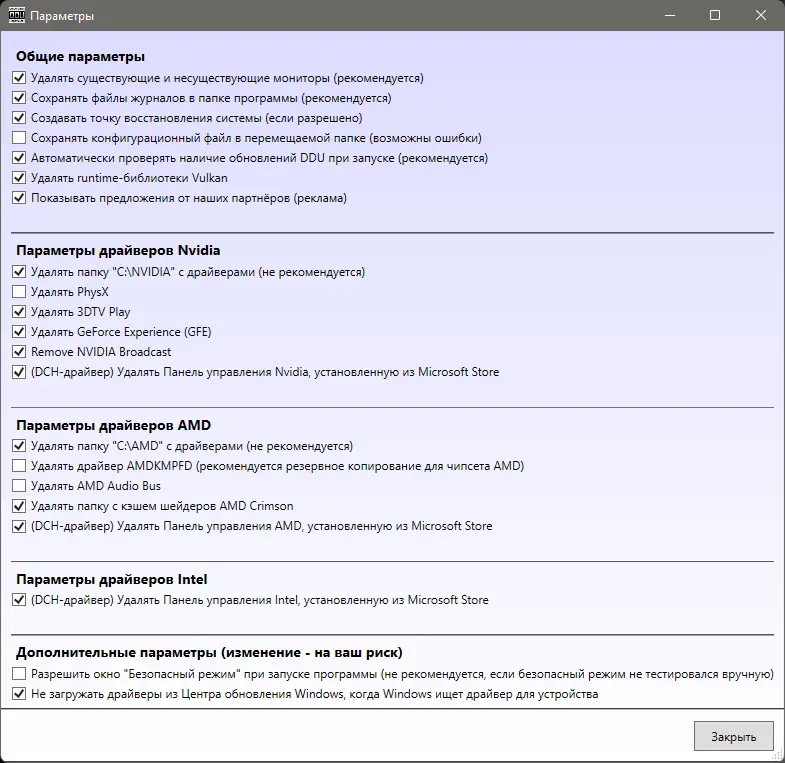Toggle Remove NVIDIA Broadcast checkbox
785x763 pixels.
(19, 352)
